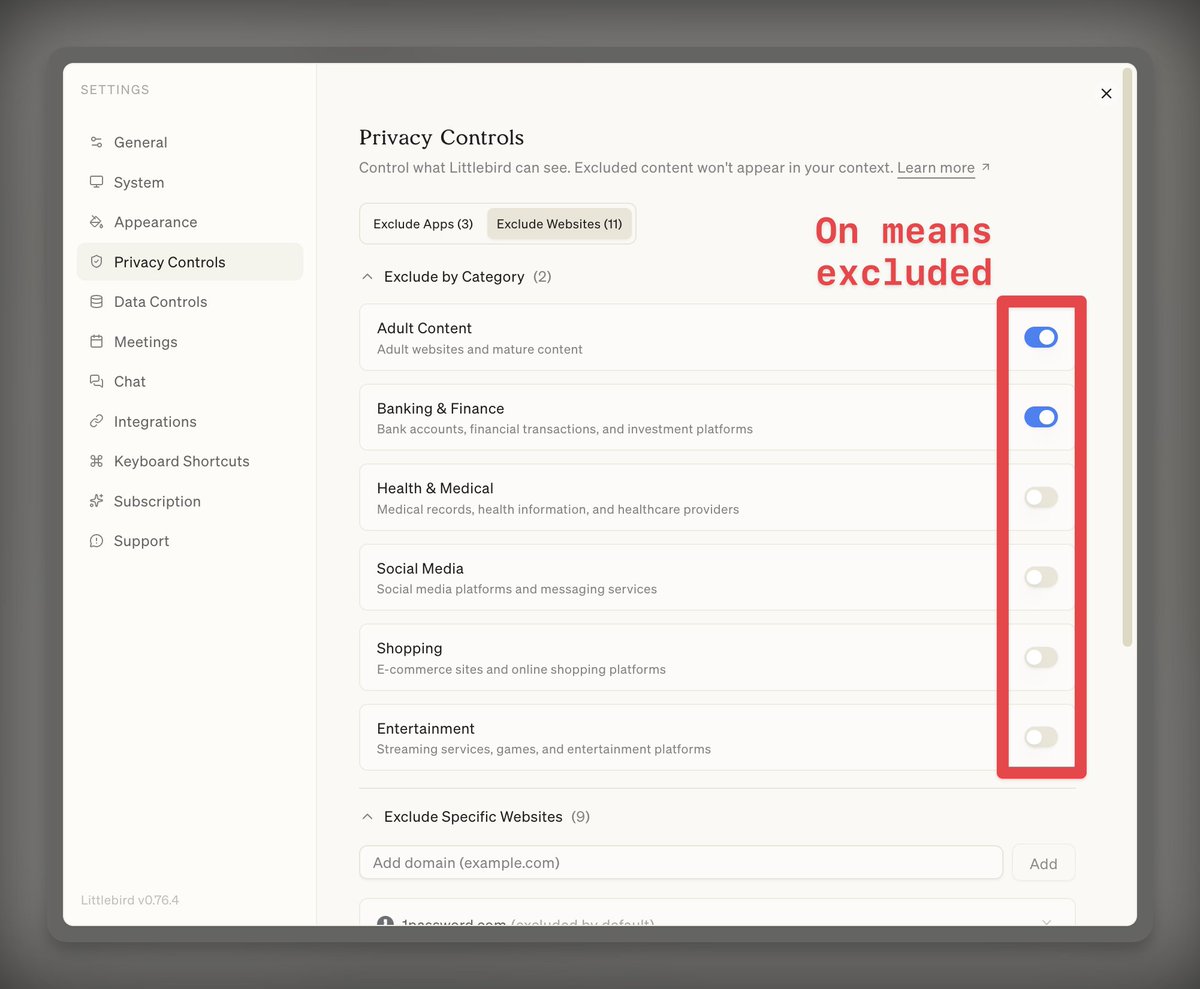The width and height of the screenshot is (1200, 989).
Task: Go to Chat settings
Action: [x=190, y=382]
